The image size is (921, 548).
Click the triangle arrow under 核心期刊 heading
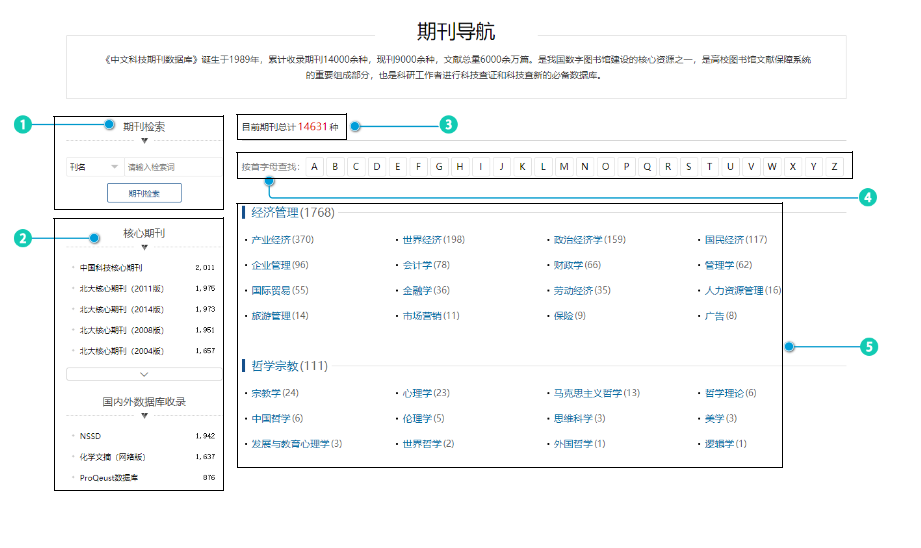144,247
